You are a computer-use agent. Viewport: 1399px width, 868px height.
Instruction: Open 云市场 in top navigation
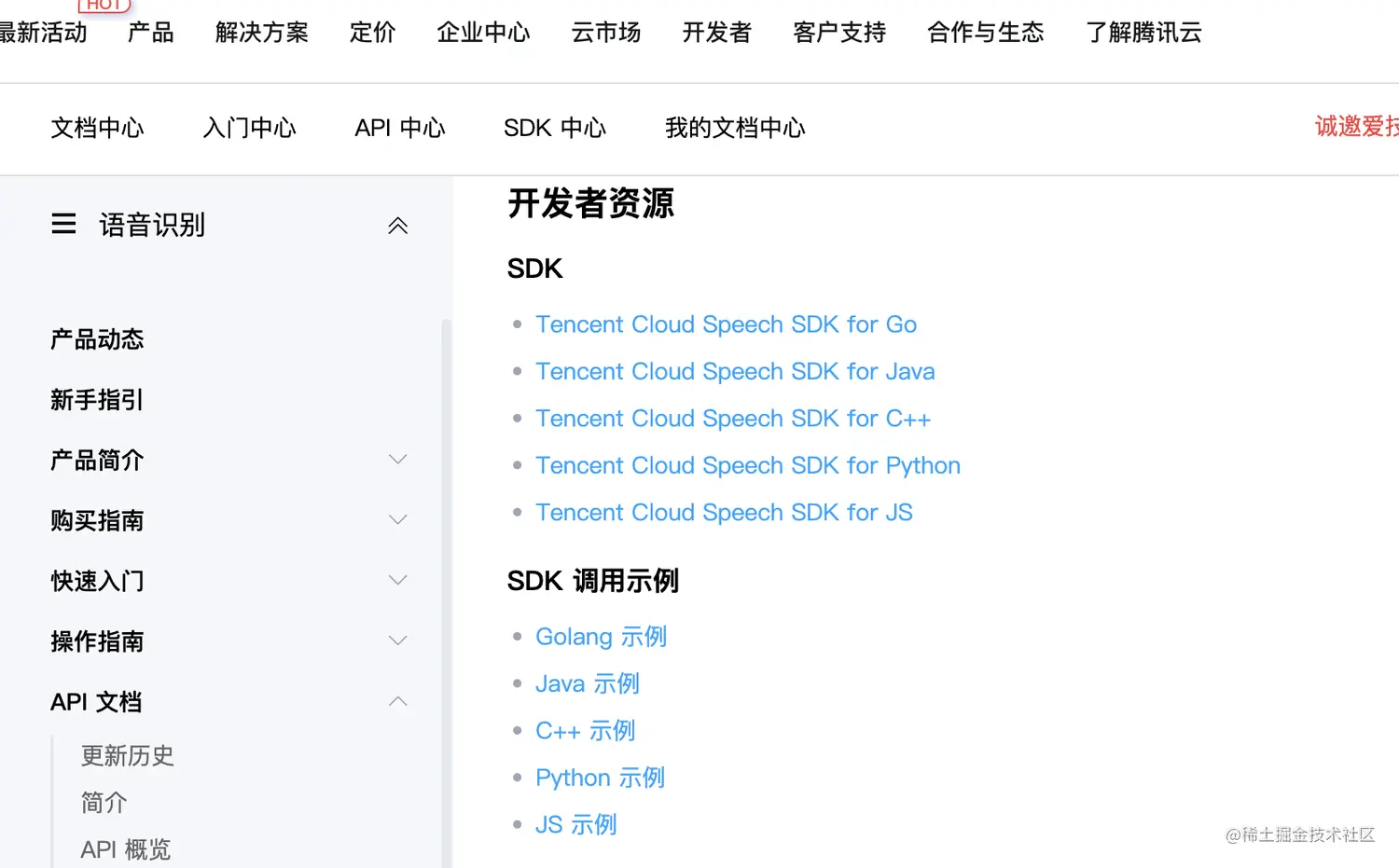click(606, 33)
